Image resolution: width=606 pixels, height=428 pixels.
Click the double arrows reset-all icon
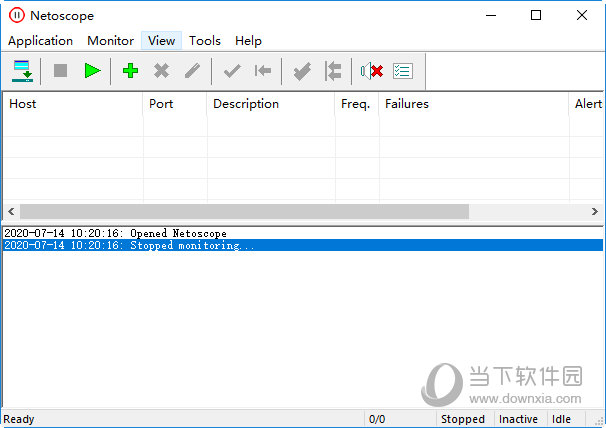[333, 71]
